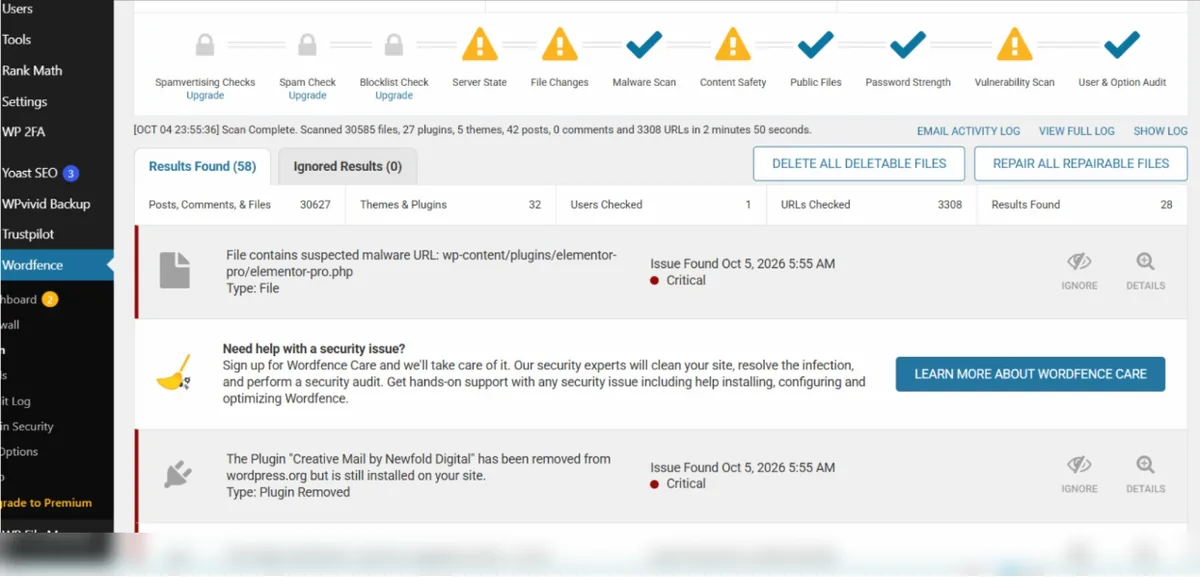Click Upgrade to Premium in sidebar

(x=46, y=503)
